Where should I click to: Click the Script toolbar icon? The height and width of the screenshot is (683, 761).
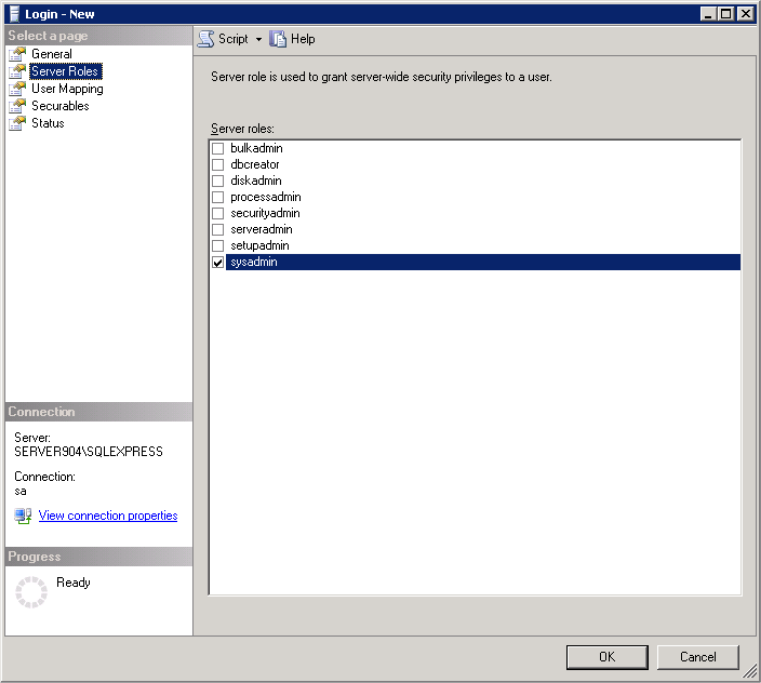pos(206,39)
